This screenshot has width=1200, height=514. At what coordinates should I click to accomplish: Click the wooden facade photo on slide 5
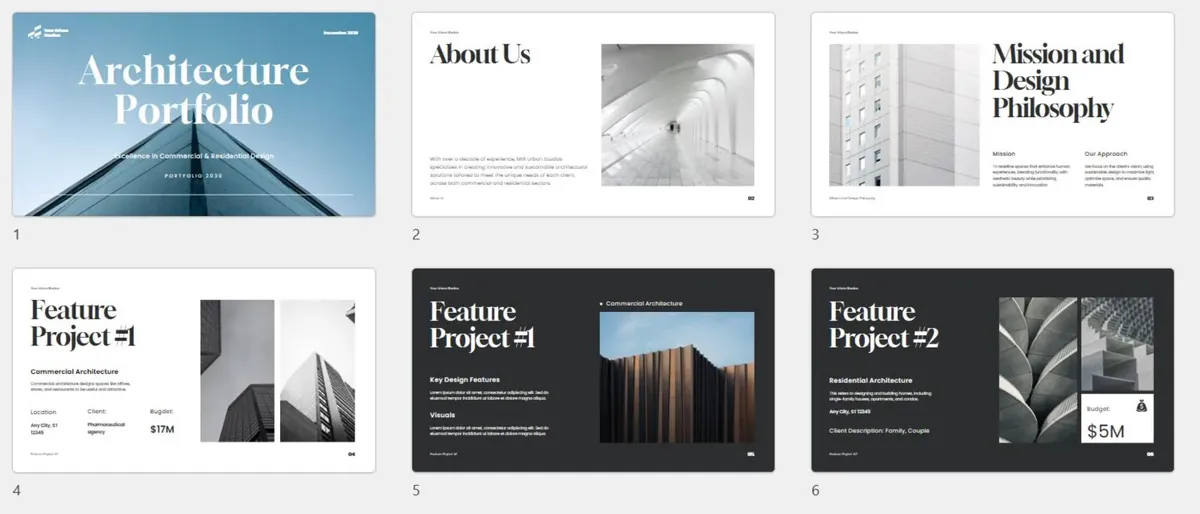(x=677, y=376)
